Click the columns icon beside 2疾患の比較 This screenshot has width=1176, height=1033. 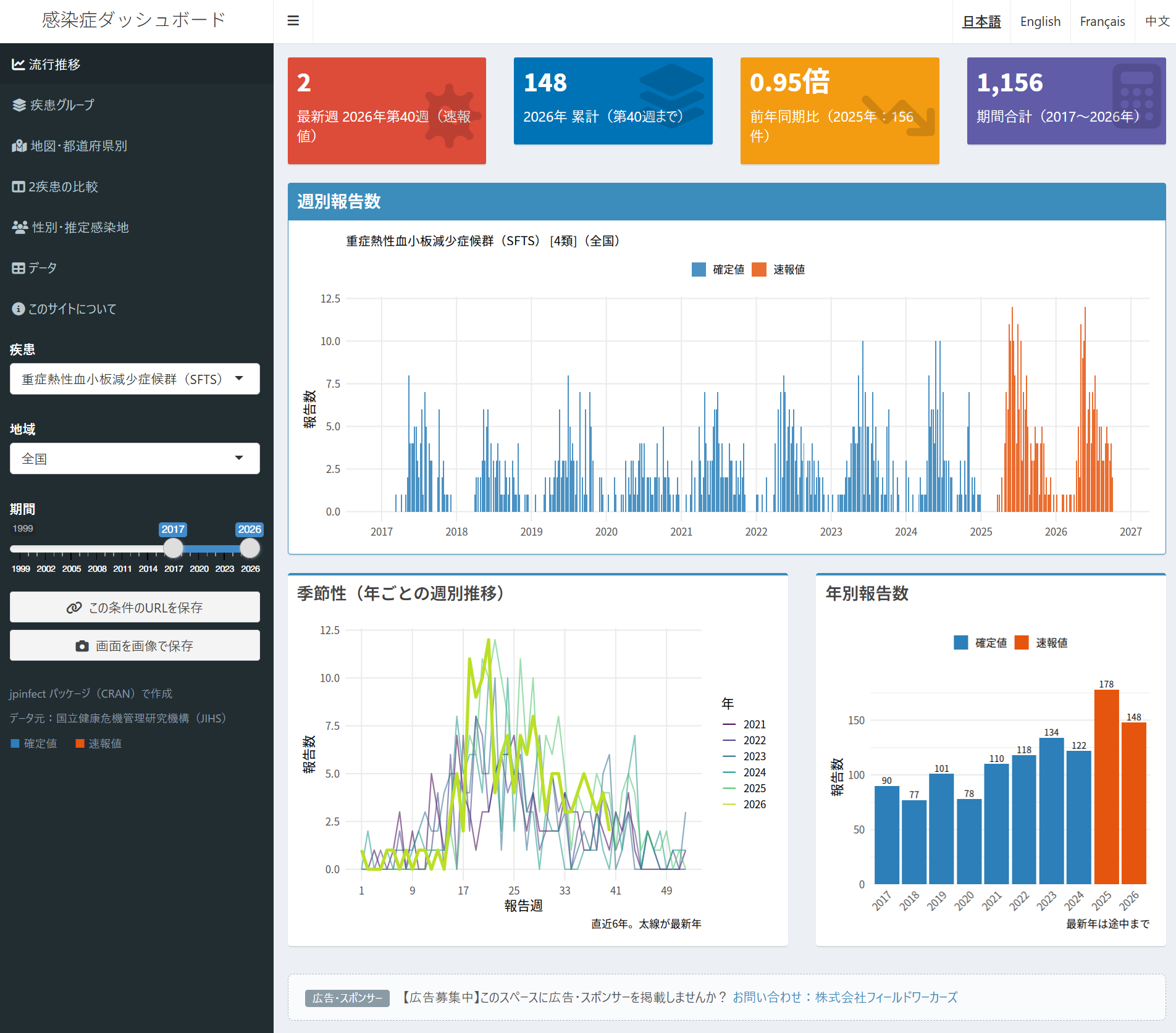[x=19, y=186]
